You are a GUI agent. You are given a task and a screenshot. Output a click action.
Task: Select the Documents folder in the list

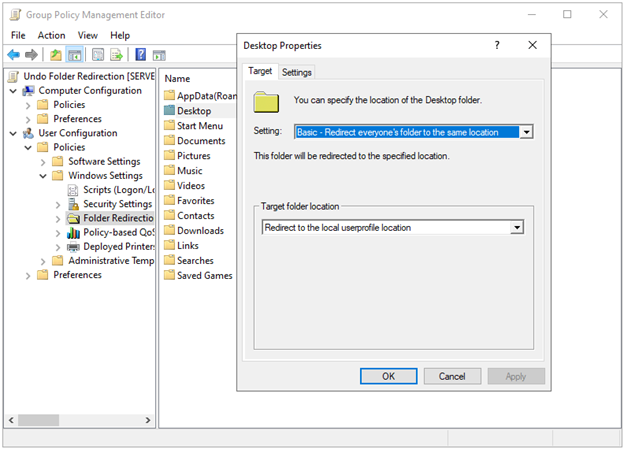pyautogui.click(x=200, y=141)
